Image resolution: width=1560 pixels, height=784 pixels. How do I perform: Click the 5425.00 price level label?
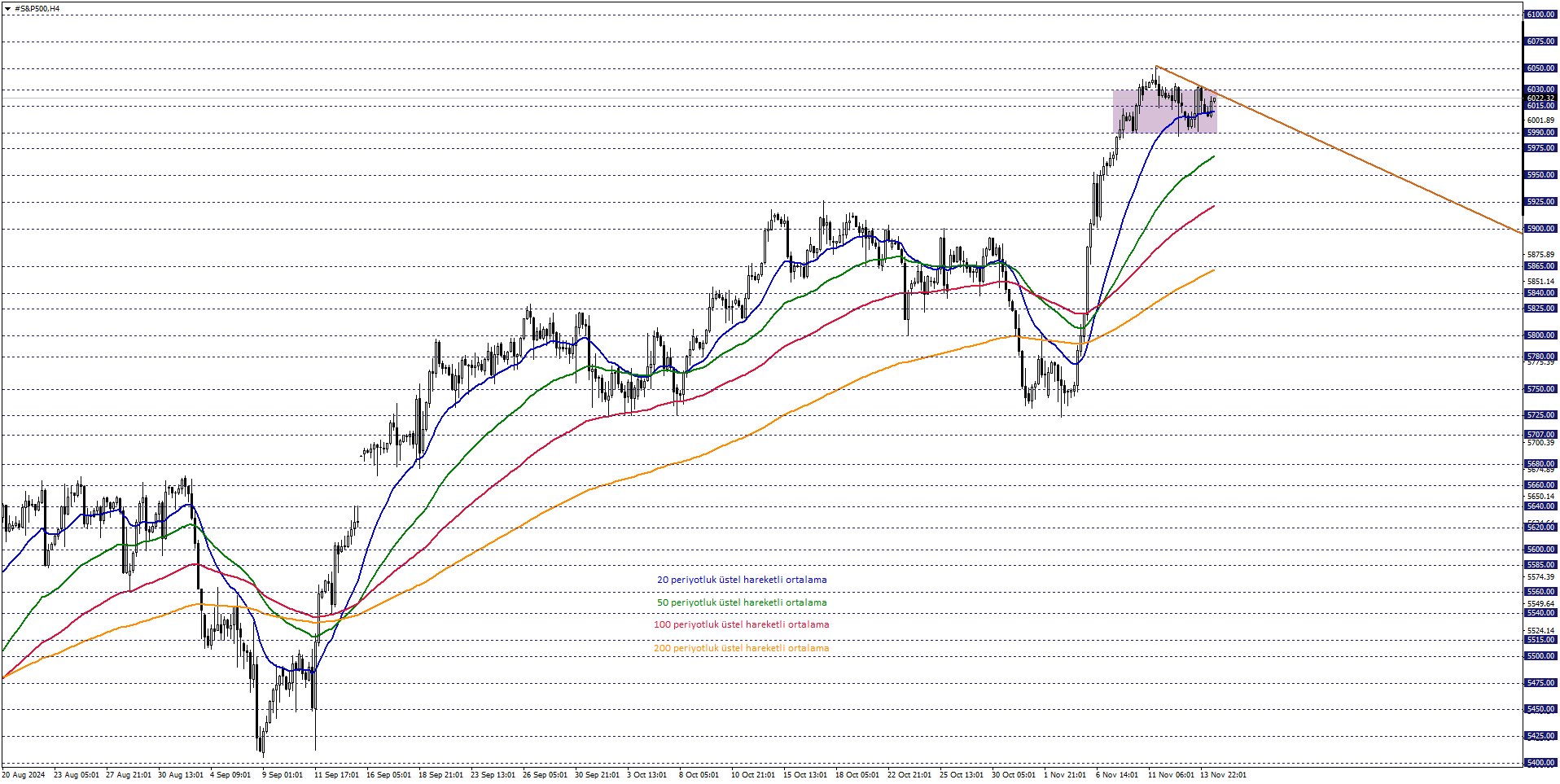pyautogui.click(x=1540, y=736)
